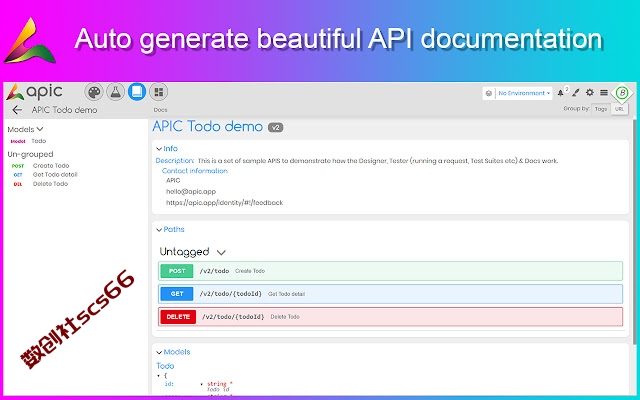Click the APIC Todo demo project name in the header
The width and height of the screenshot is (640, 400).
64,110
